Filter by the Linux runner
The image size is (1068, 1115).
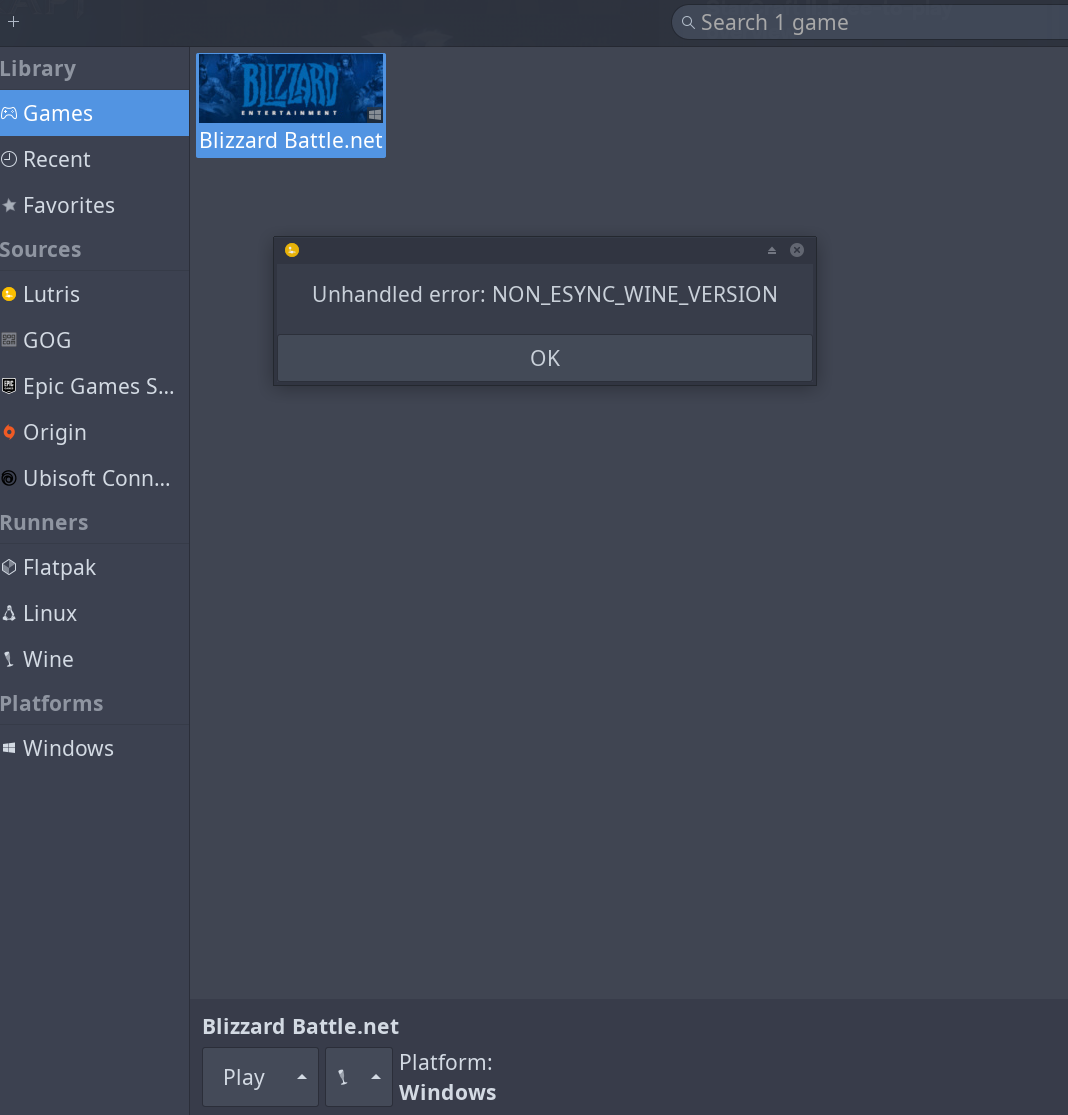point(95,613)
